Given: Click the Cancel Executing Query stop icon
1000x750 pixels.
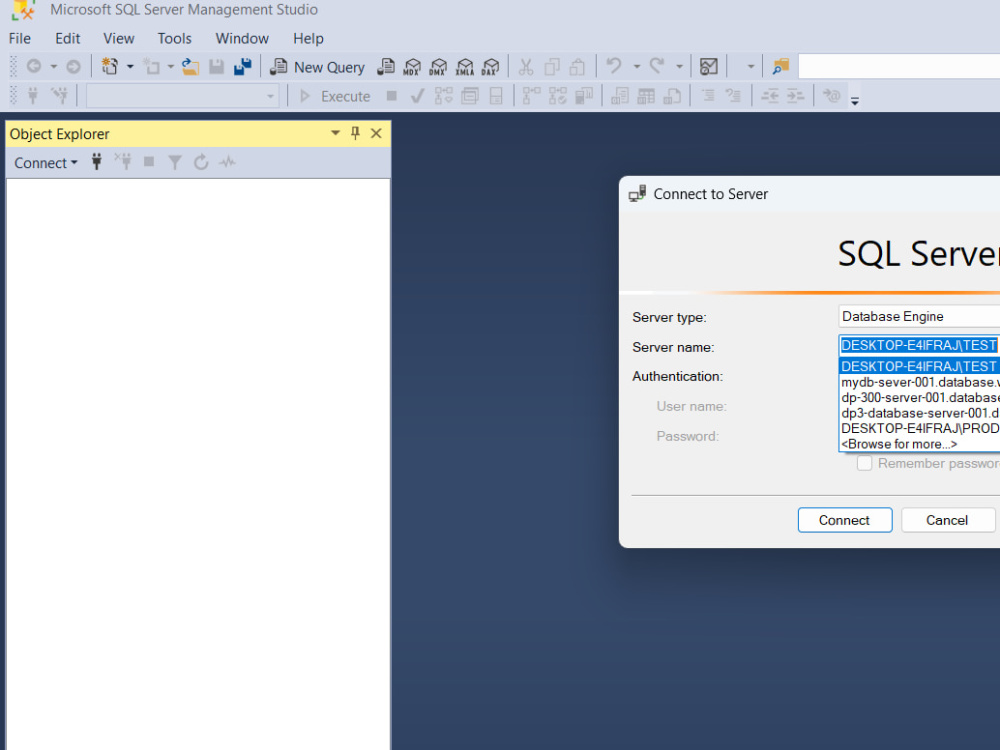Looking at the screenshot, I should click(x=392, y=96).
